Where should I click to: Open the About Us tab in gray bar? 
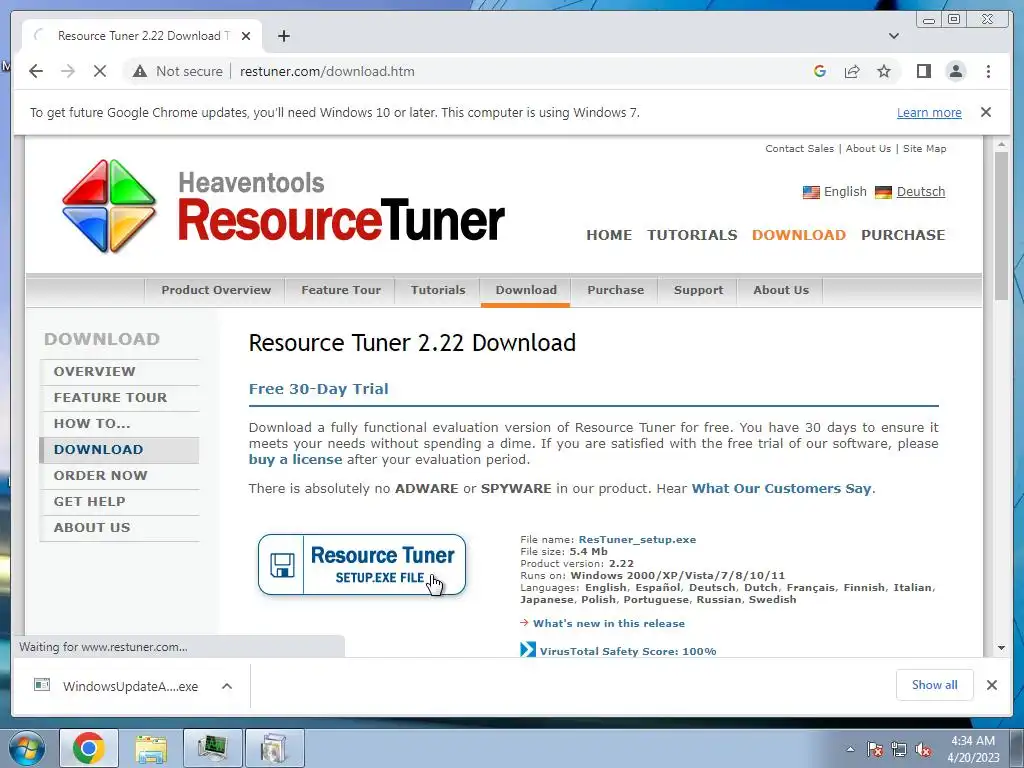click(x=780, y=290)
